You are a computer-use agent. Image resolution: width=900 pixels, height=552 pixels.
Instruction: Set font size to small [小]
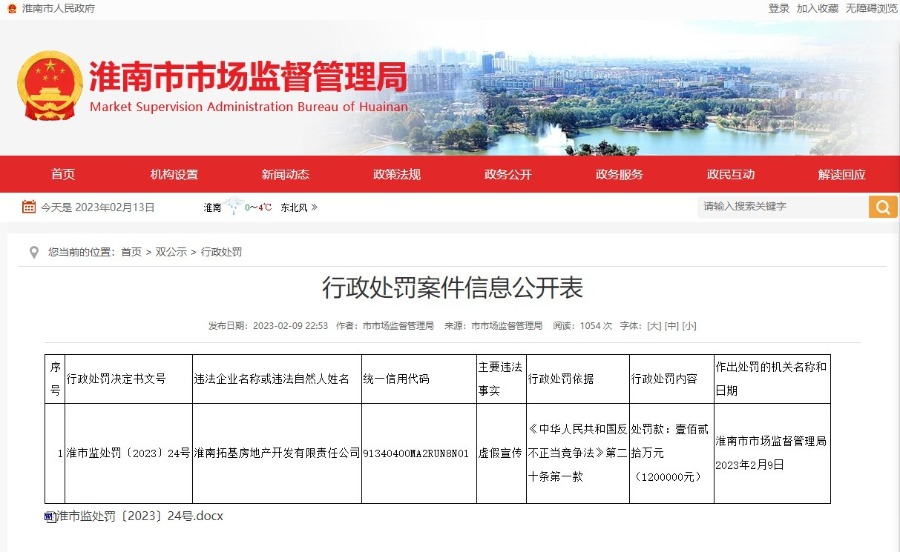click(689, 326)
